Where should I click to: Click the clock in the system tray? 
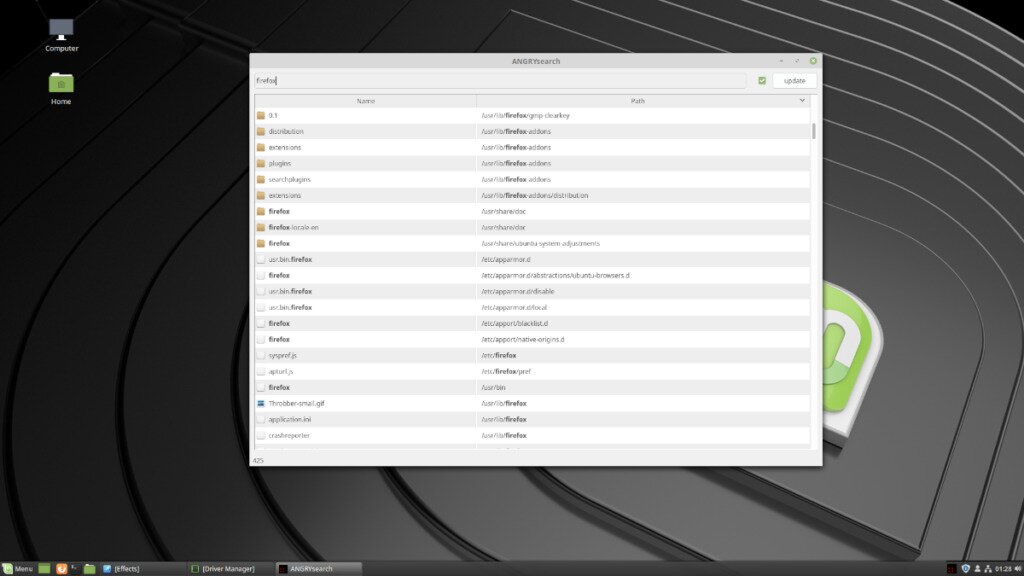click(x=1003, y=568)
